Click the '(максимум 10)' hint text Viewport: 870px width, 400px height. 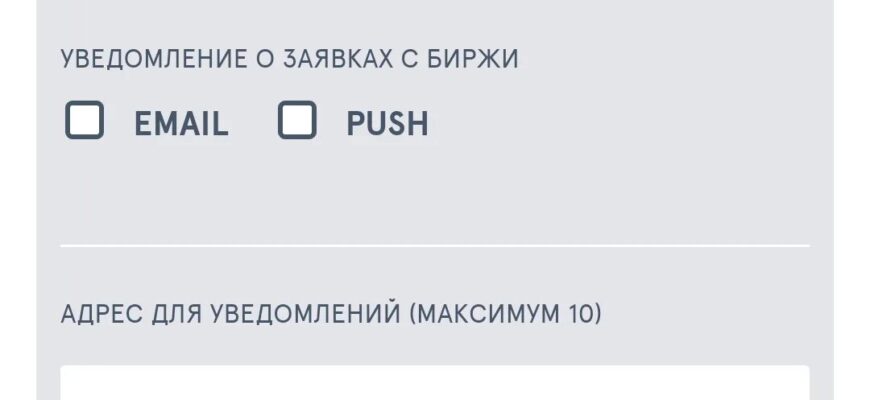point(505,314)
